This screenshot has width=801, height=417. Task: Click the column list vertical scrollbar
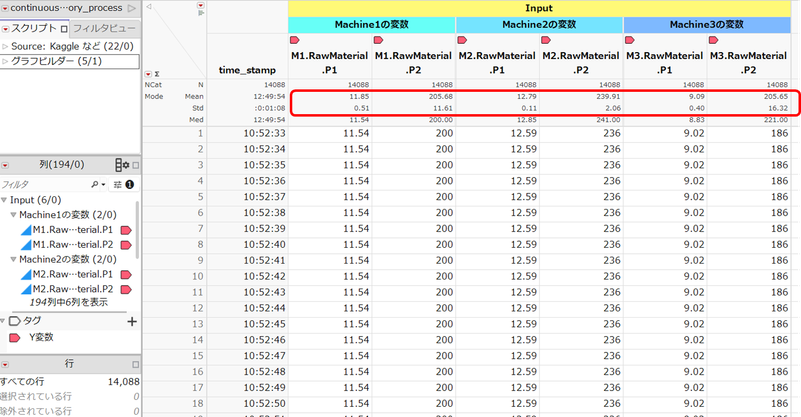(137, 230)
